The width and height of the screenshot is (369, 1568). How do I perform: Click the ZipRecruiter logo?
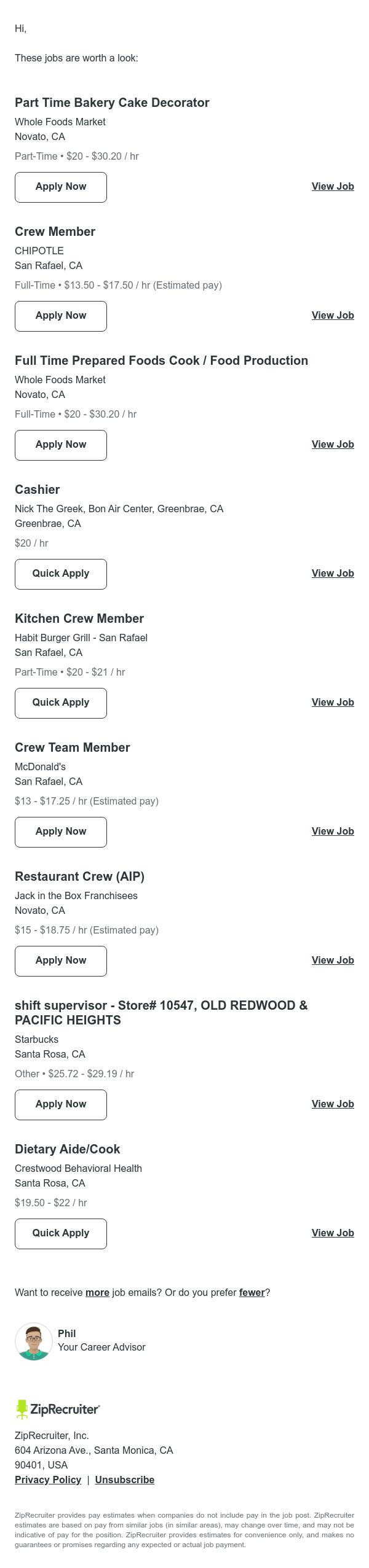(x=58, y=1409)
